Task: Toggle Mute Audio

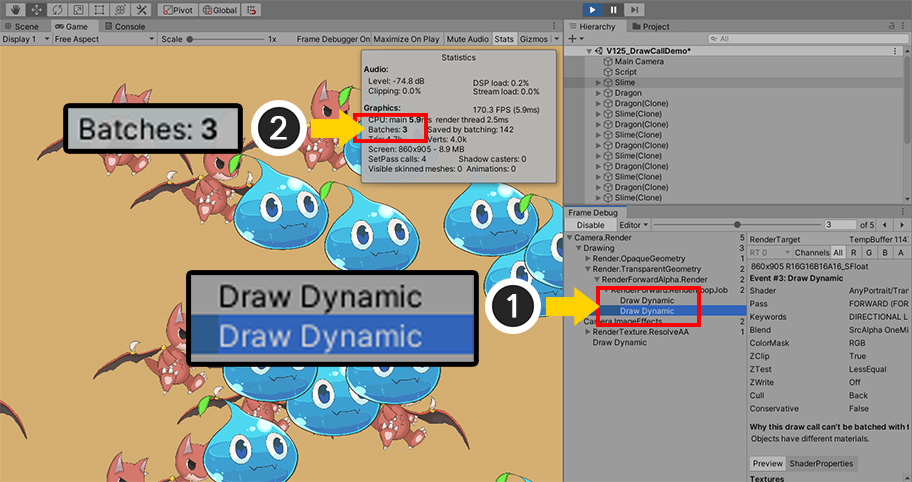Action: pos(467,39)
